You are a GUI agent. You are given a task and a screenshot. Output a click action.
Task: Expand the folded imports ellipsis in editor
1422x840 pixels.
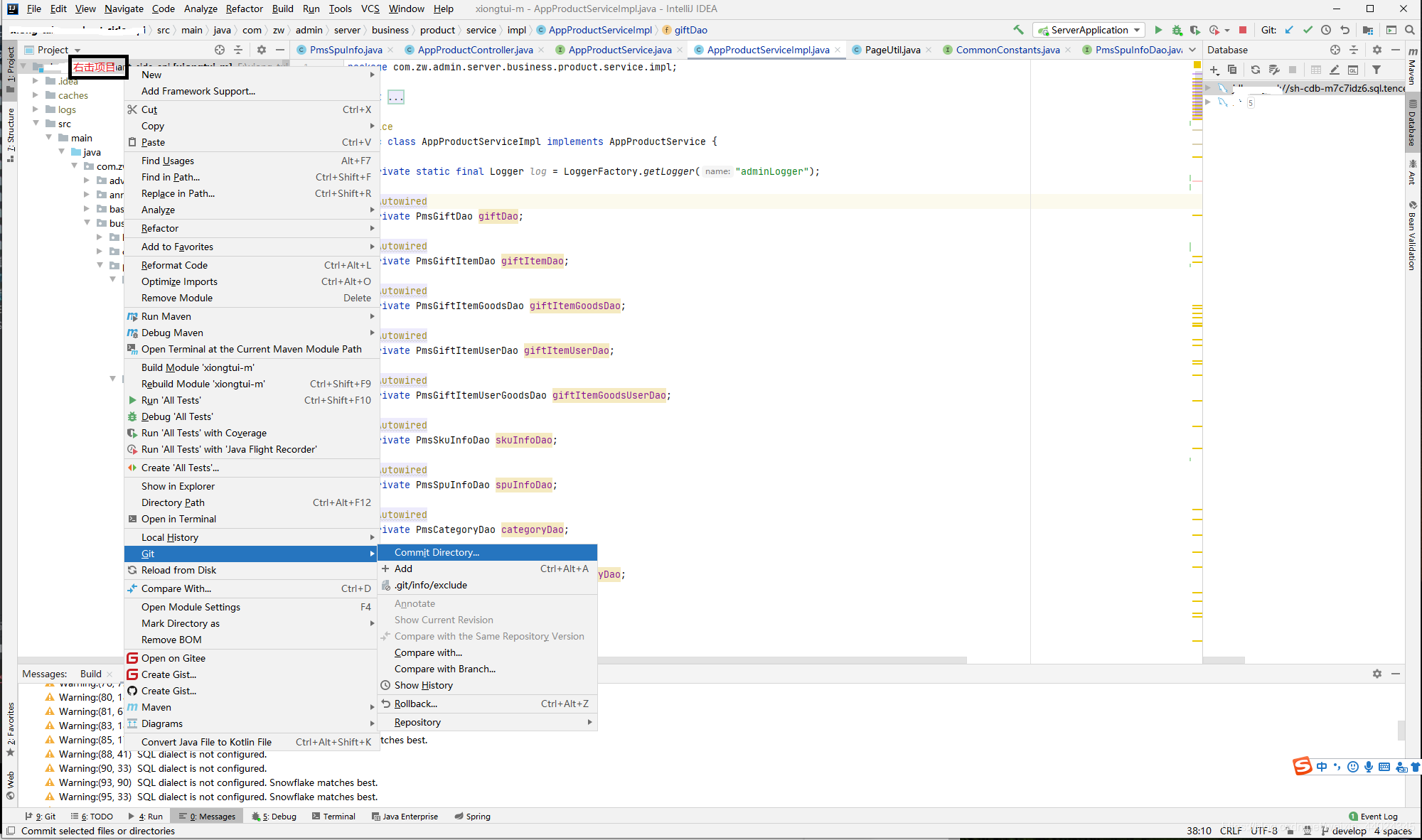396,97
